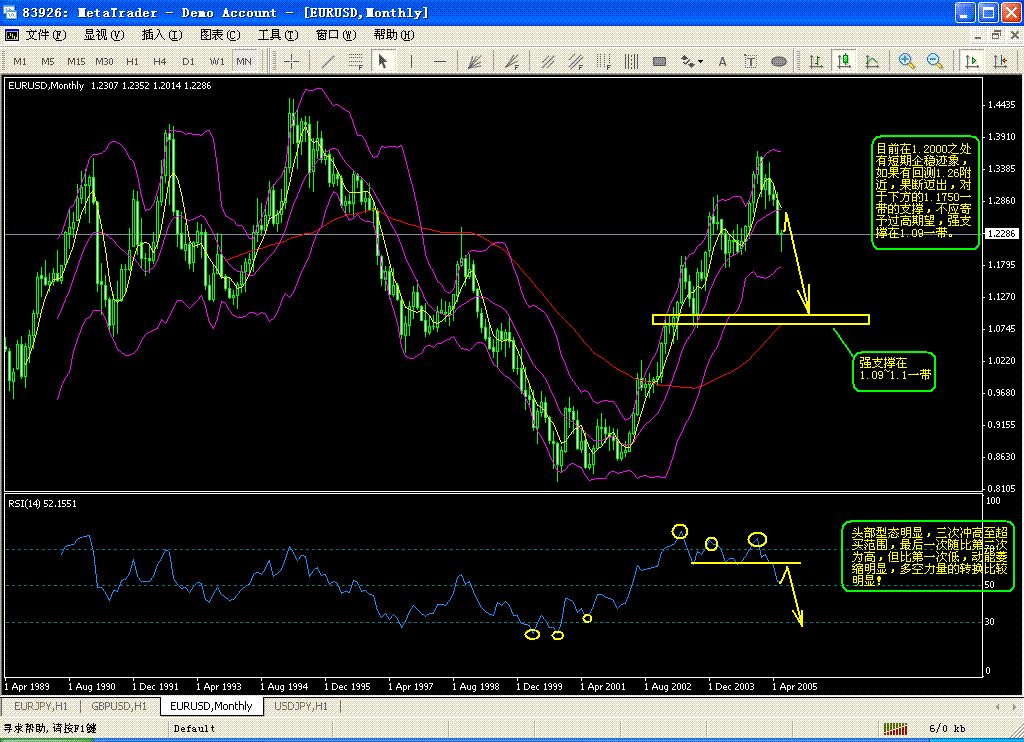Open the 图表 (Chart) menu
This screenshot has width=1024, height=742.
(220, 35)
